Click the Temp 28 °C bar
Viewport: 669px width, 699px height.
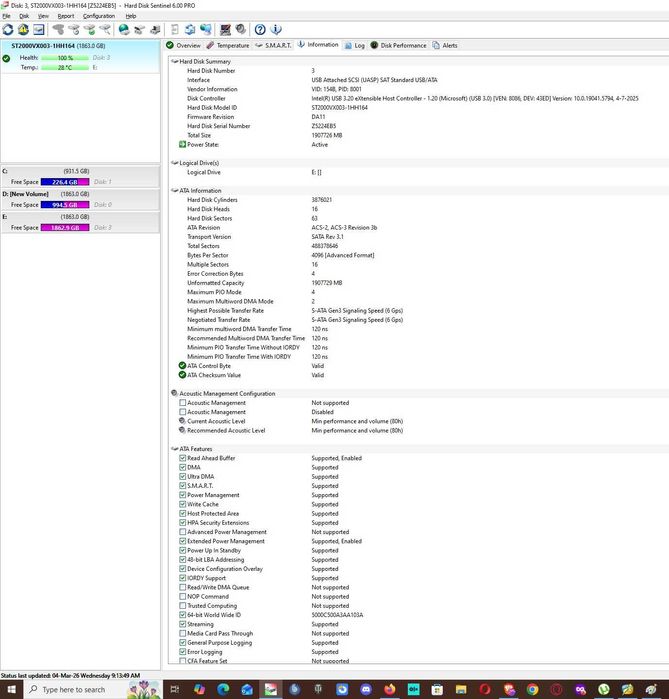pyautogui.click(x=65, y=67)
